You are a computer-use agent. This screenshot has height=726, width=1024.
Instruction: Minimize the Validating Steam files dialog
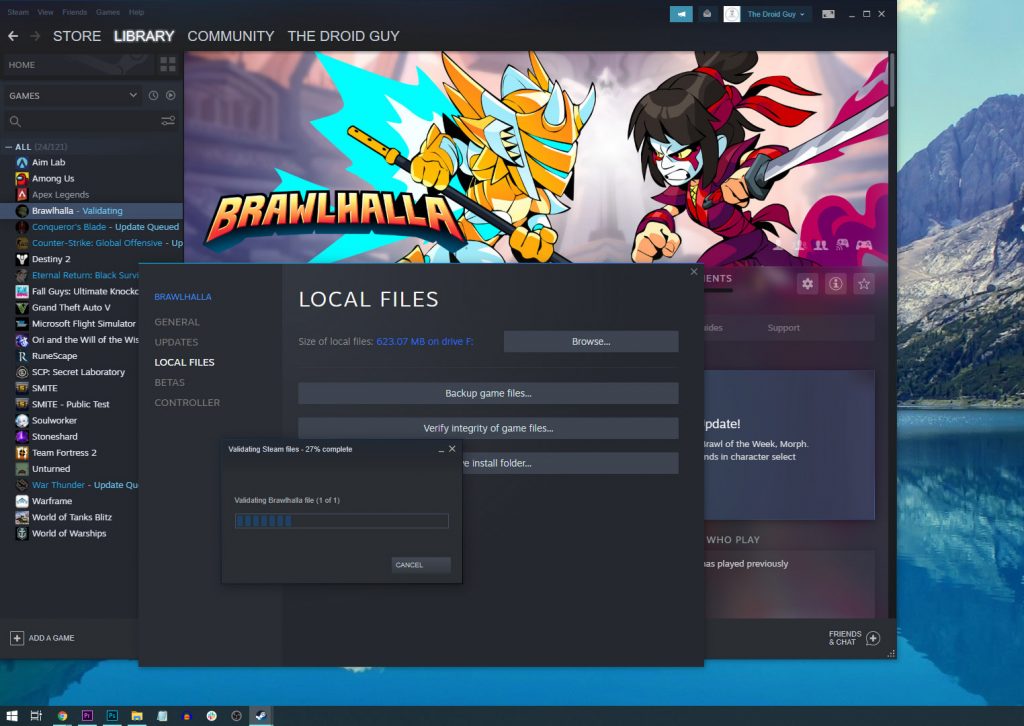click(441, 449)
